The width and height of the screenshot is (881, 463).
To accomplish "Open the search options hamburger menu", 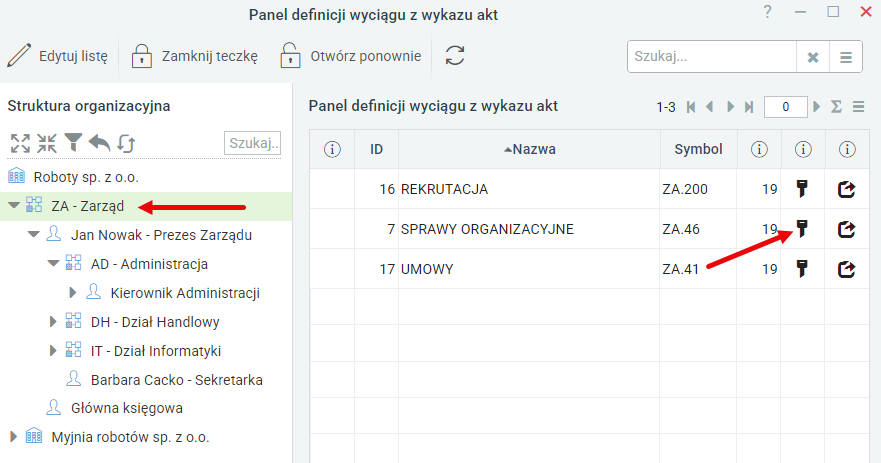I will (846, 57).
